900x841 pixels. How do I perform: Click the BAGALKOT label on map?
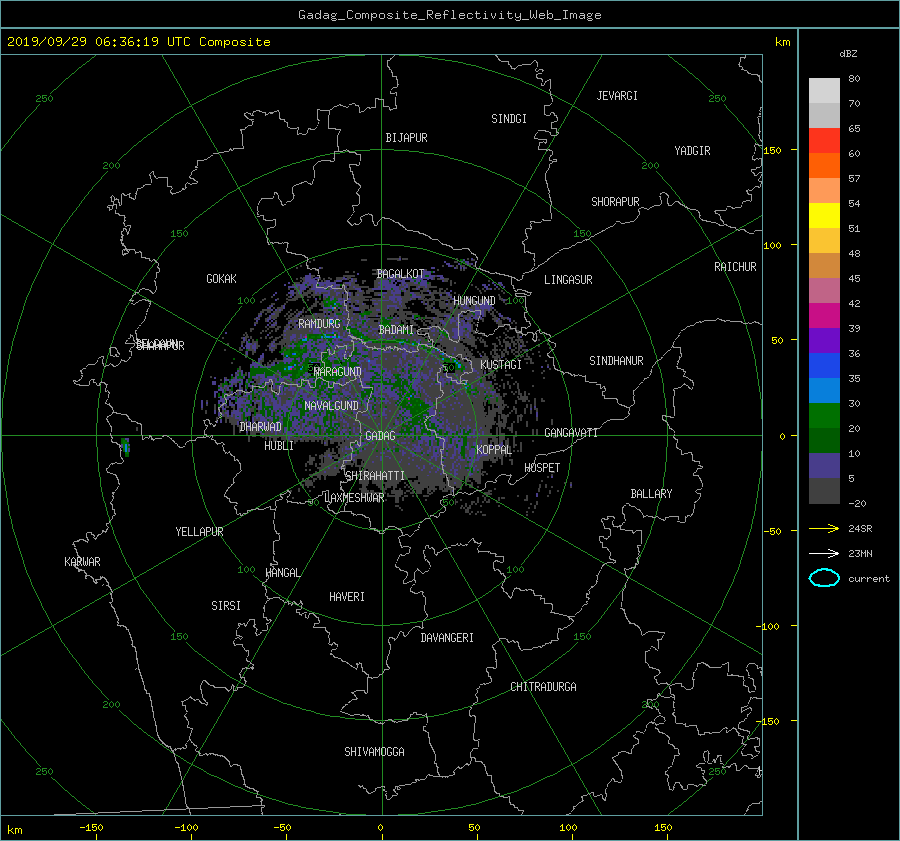pyautogui.click(x=400, y=274)
